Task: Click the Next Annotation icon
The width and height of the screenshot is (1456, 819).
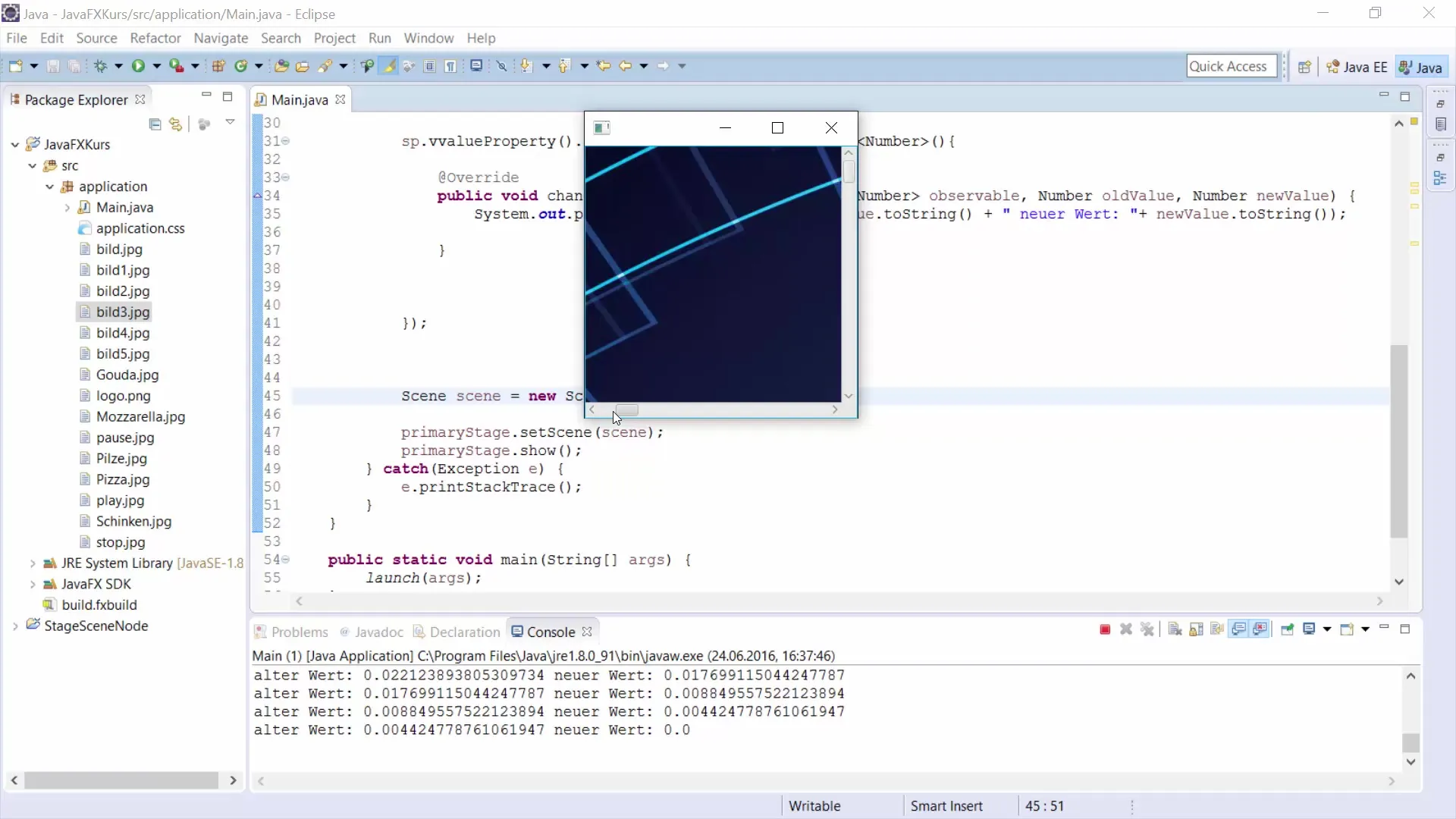Action: point(526,66)
